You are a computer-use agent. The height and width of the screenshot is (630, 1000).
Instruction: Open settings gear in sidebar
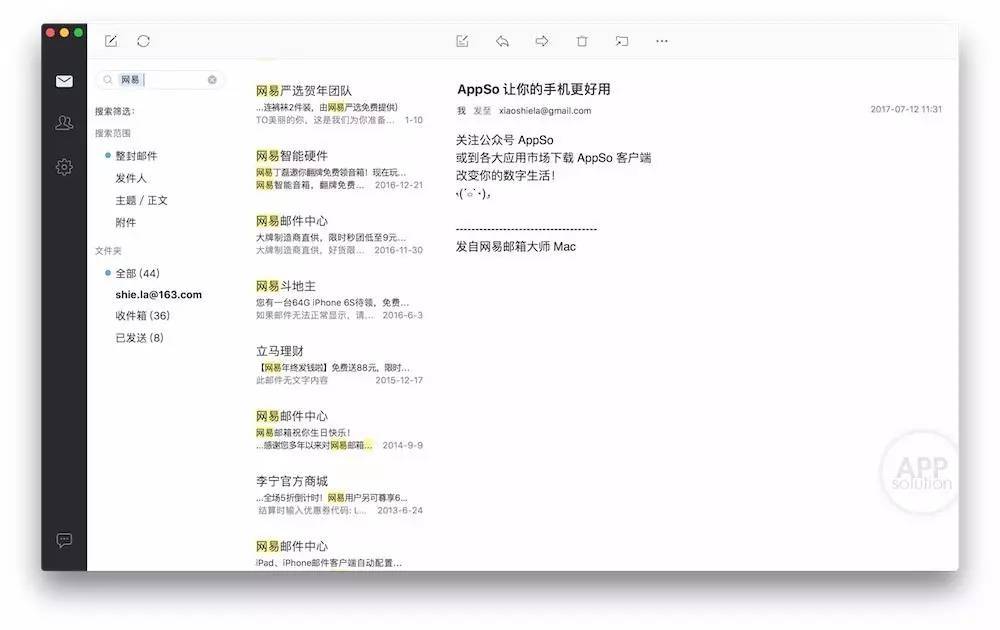[64, 167]
